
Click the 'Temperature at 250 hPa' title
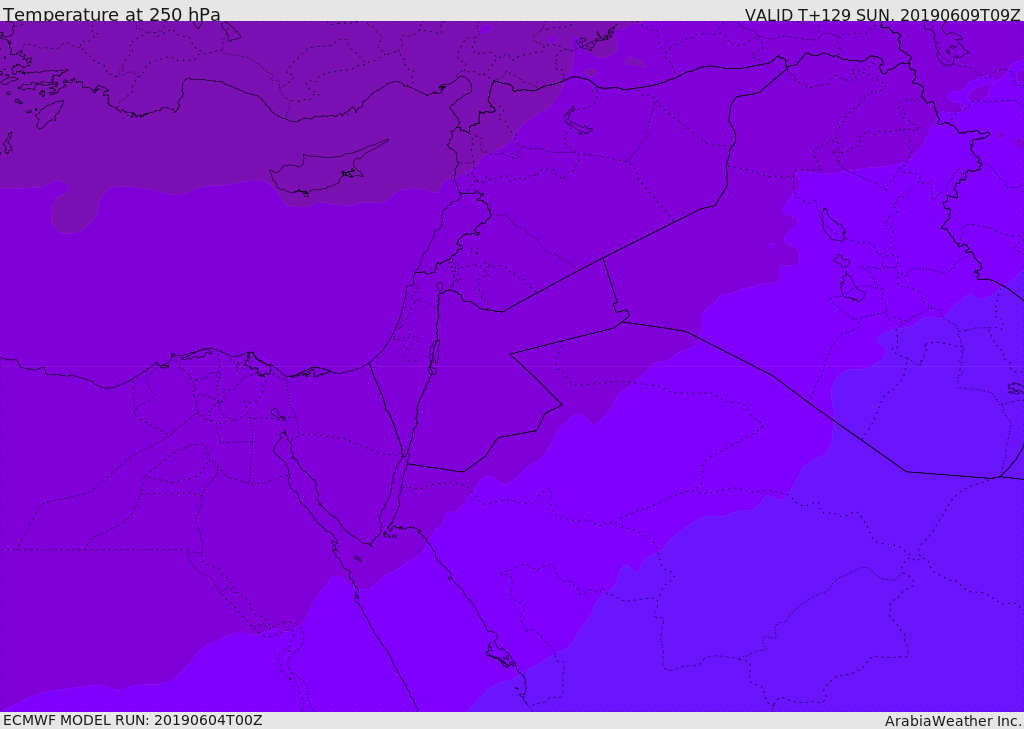click(x=112, y=14)
